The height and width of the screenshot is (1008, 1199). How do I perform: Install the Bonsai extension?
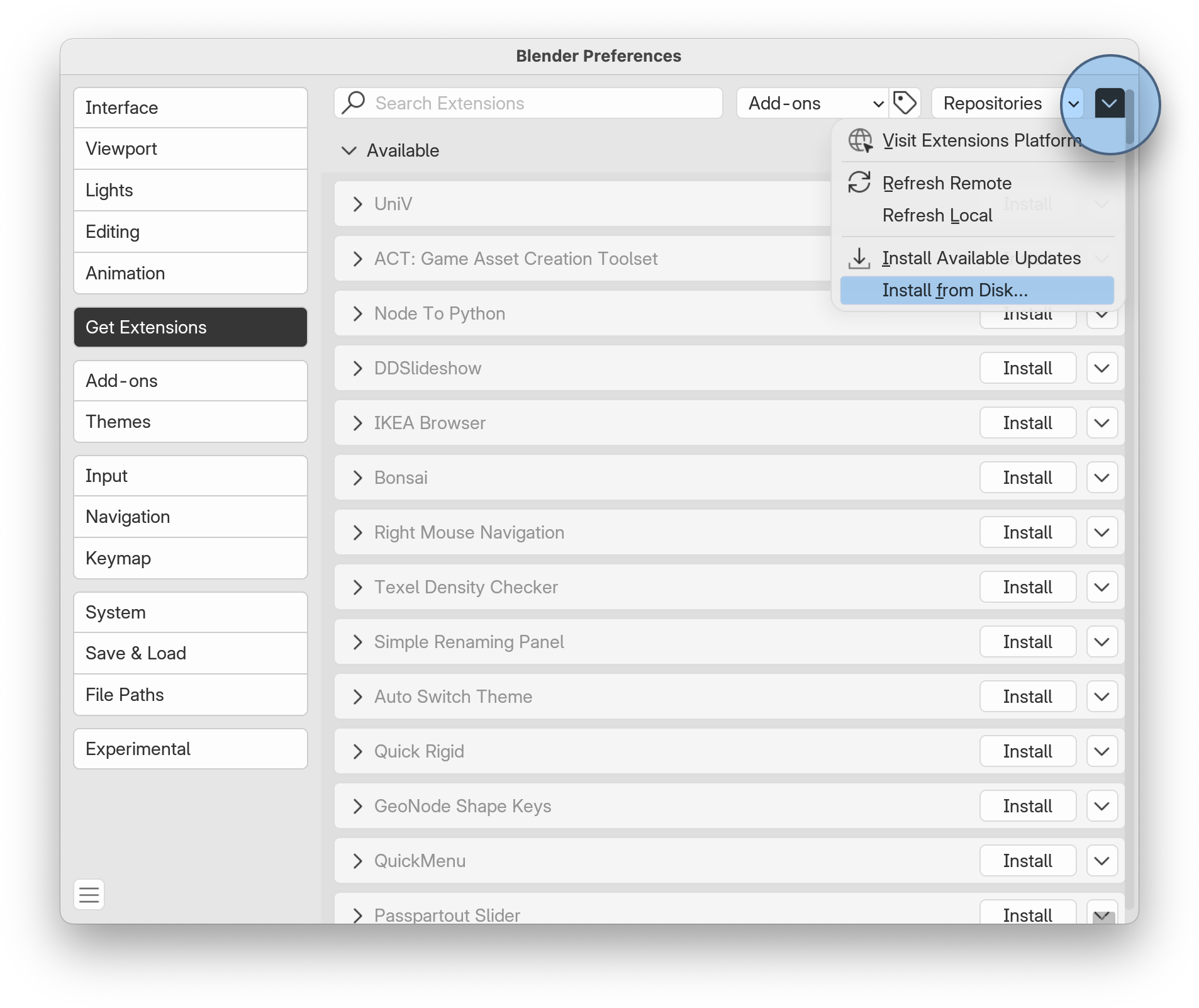[x=1028, y=478]
